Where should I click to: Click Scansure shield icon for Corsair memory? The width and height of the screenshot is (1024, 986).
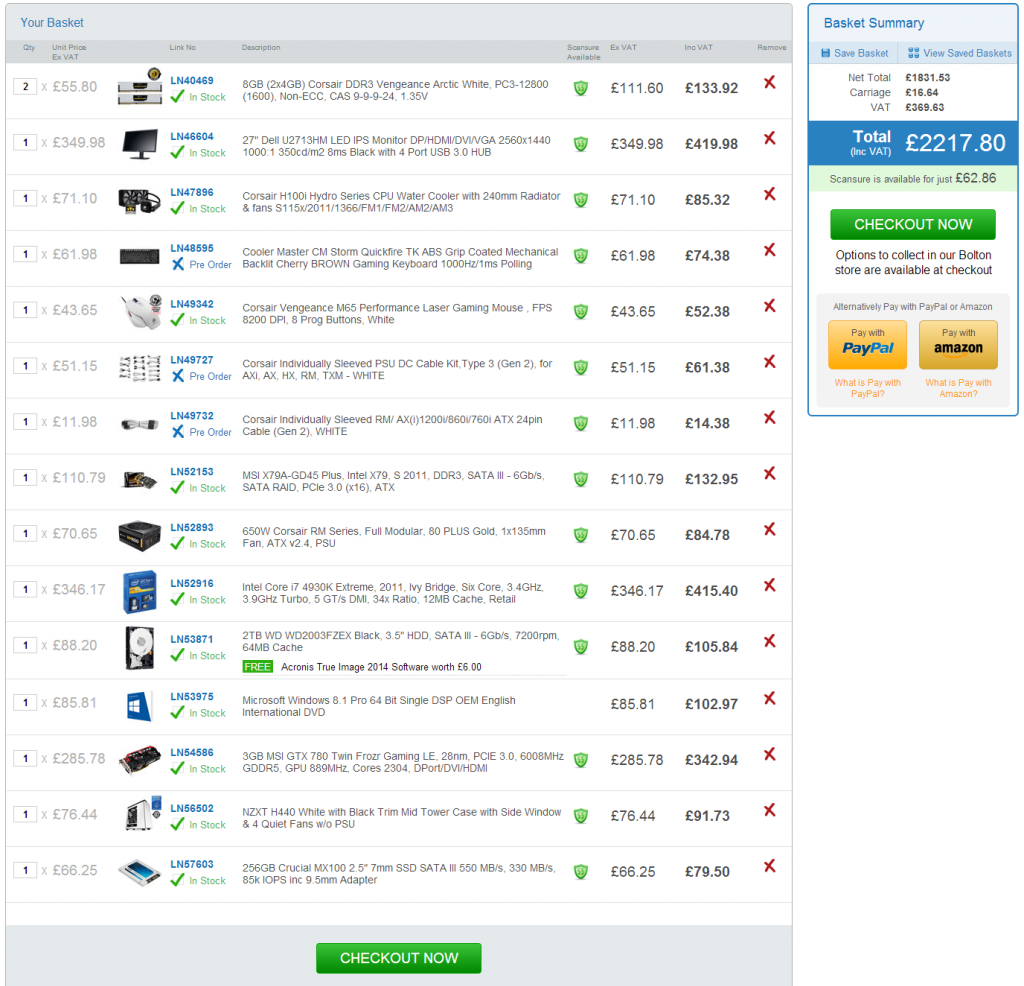[581, 88]
